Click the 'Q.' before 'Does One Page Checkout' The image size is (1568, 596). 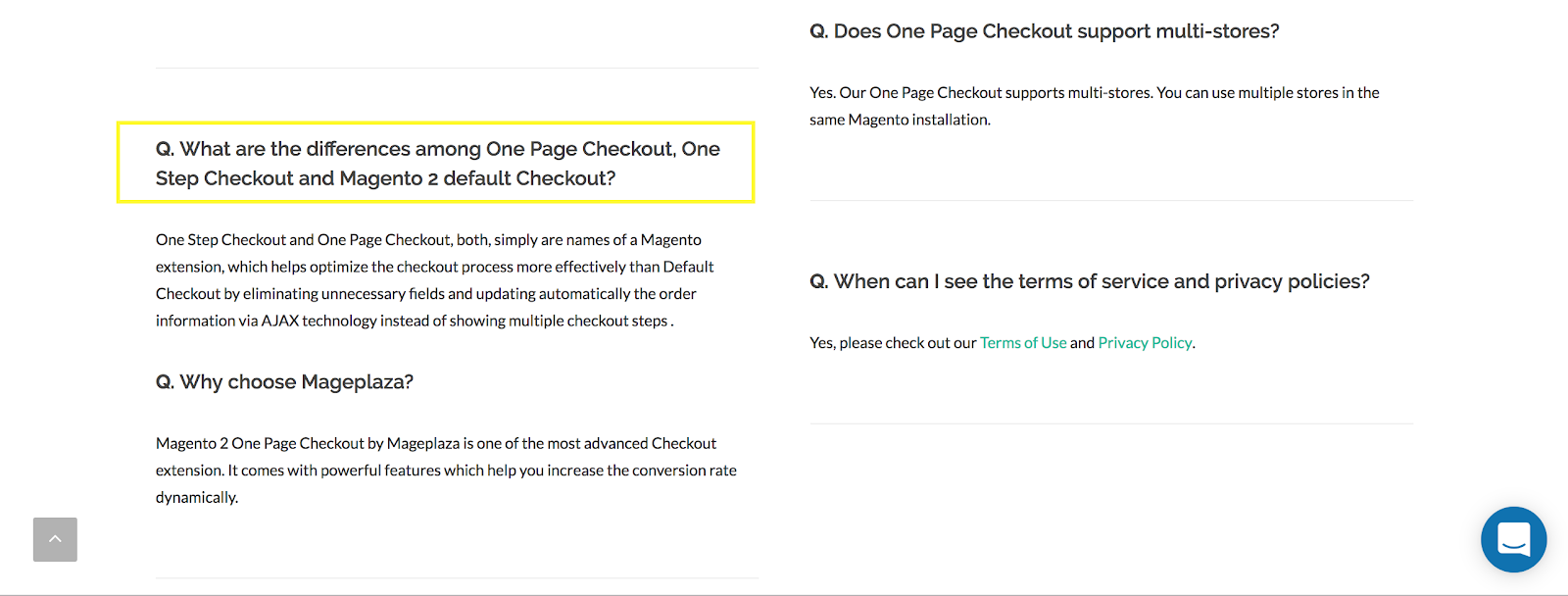click(x=818, y=31)
